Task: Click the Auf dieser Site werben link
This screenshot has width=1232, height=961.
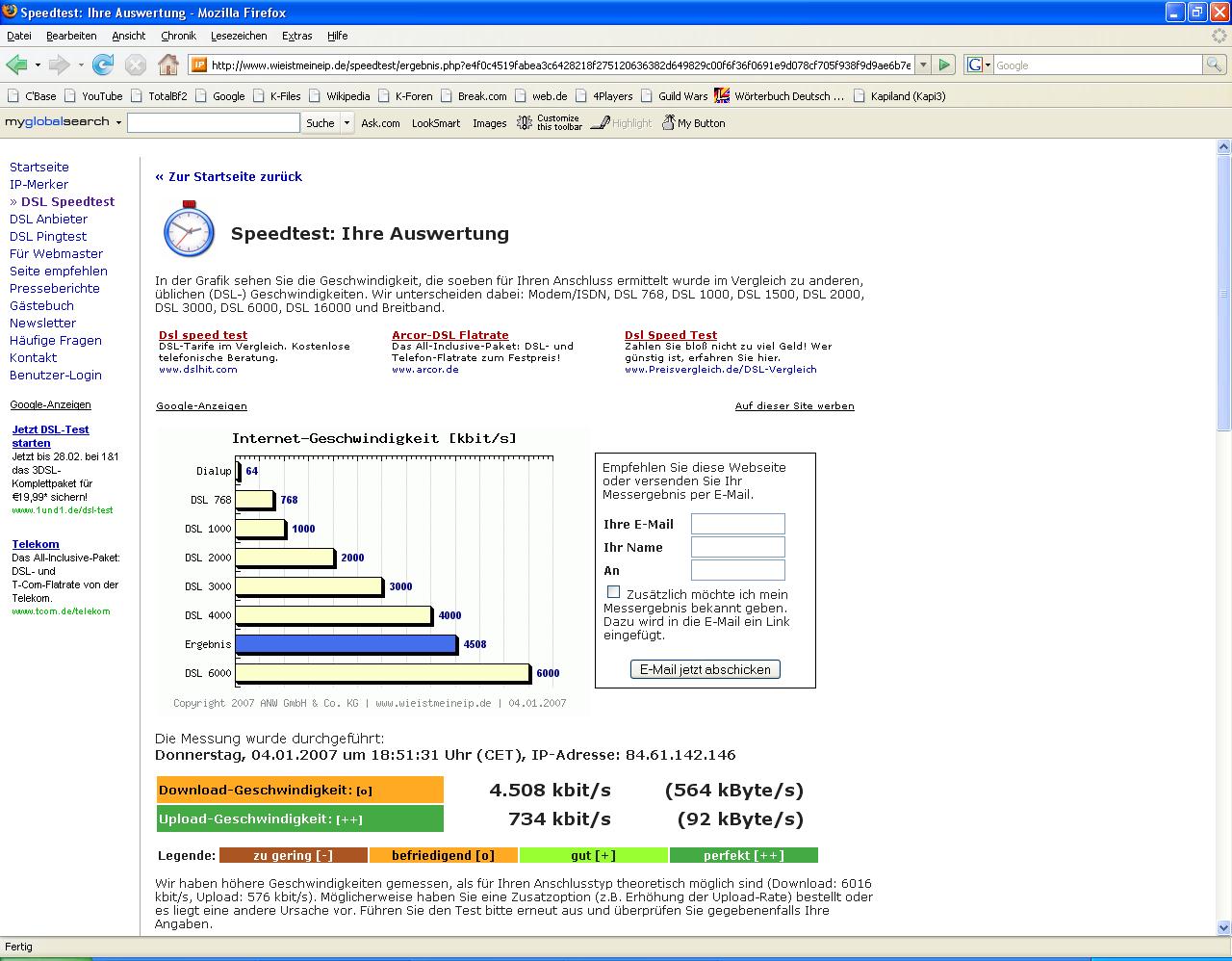Action: tap(795, 405)
